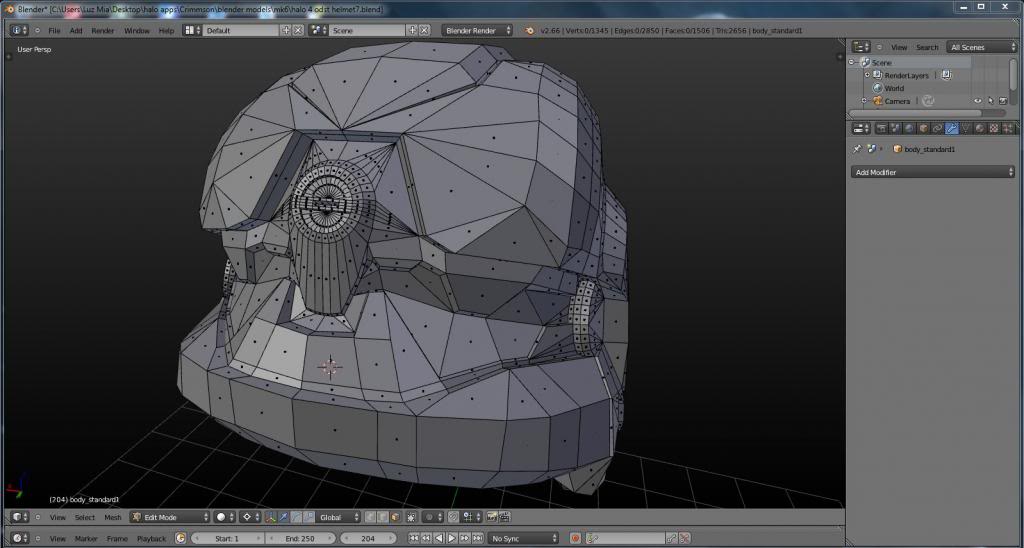This screenshot has height=548, width=1024.
Task: Toggle the 3D manipulator widget button
Action: pyautogui.click(x=270, y=517)
